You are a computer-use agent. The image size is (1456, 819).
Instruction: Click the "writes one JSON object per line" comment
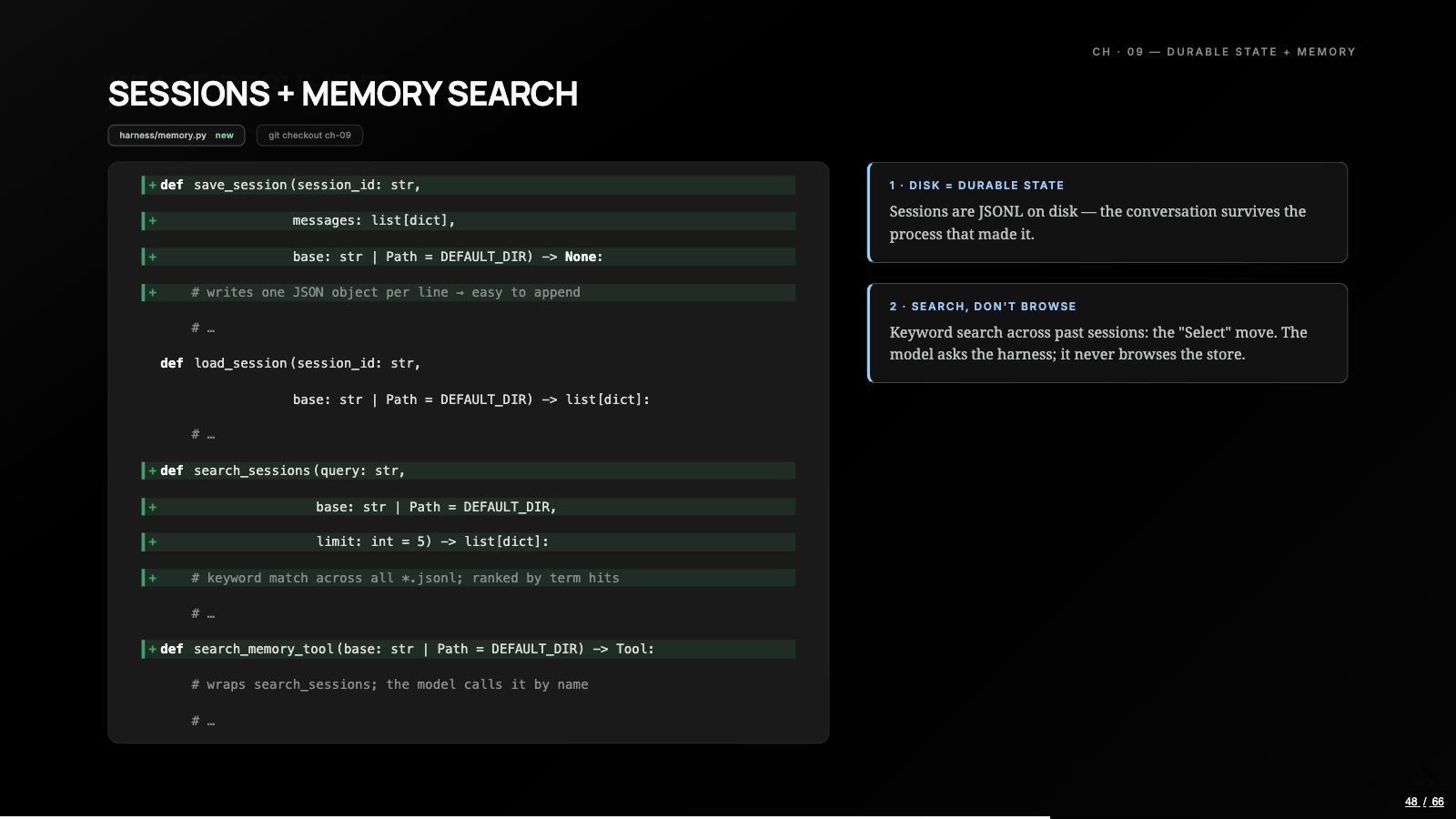click(469, 292)
